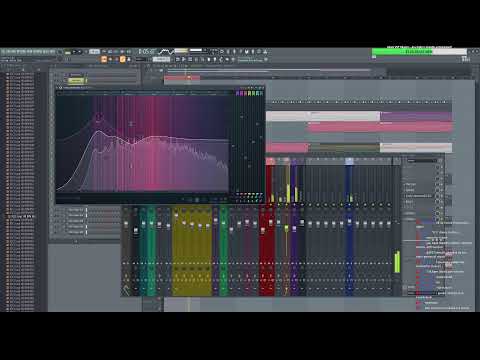Click the first band node on the EQ curve peak
Image resolution: width=480 pixels, height=360 pixels.
99,116
